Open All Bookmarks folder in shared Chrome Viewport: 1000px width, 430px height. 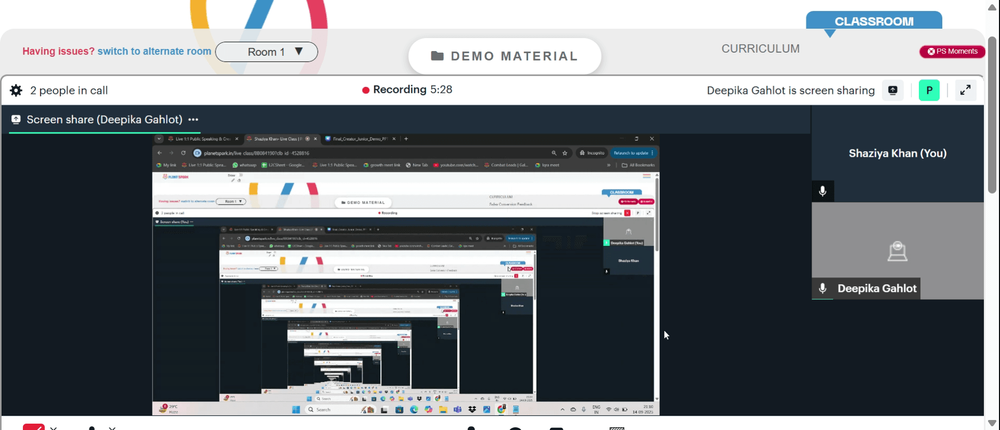point(638,165)
